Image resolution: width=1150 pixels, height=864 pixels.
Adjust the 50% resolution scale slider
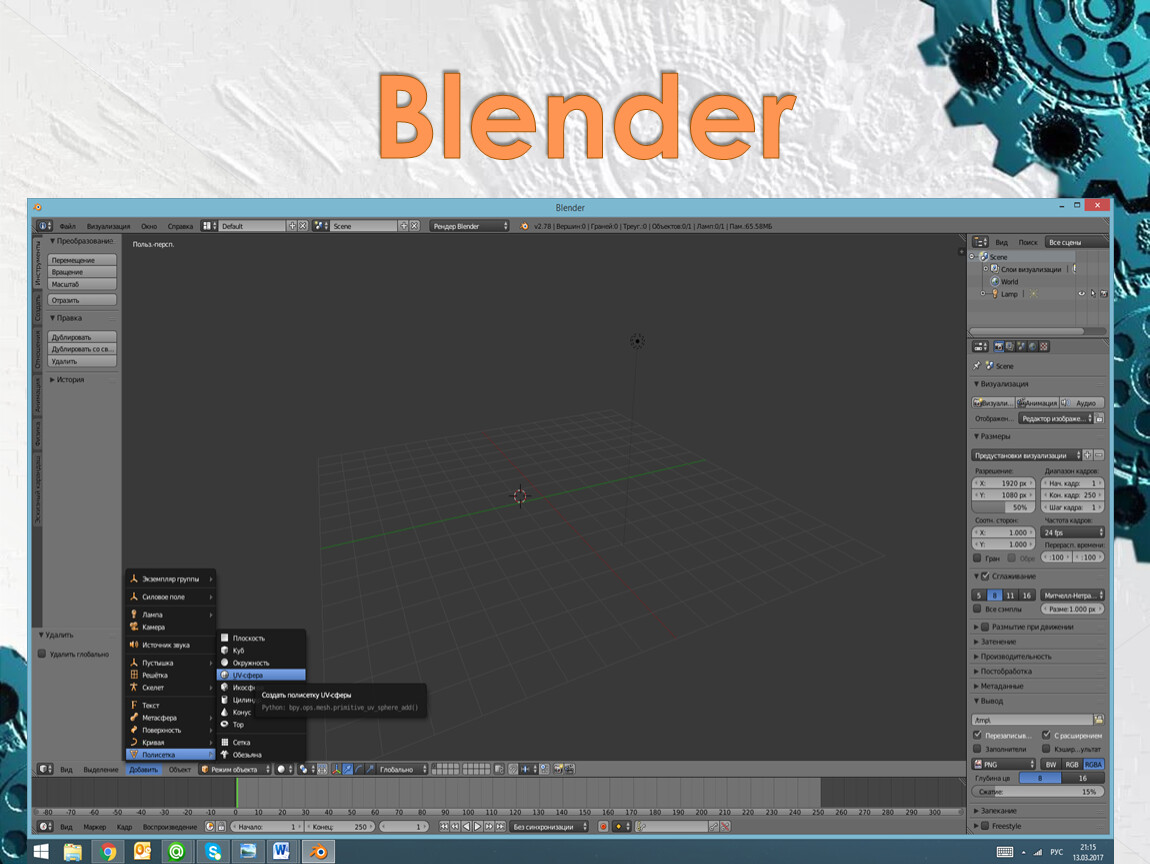pos(1003,507)
